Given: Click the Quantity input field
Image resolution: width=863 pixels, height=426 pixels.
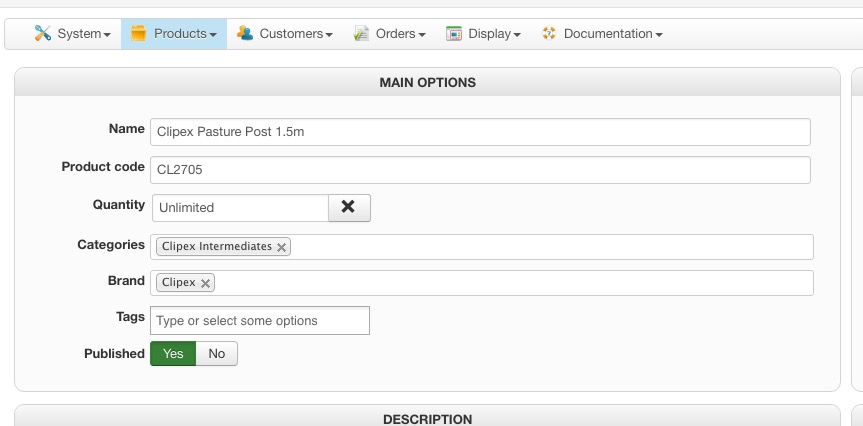Looking at the screenshot, I should [x=240, y=208].
